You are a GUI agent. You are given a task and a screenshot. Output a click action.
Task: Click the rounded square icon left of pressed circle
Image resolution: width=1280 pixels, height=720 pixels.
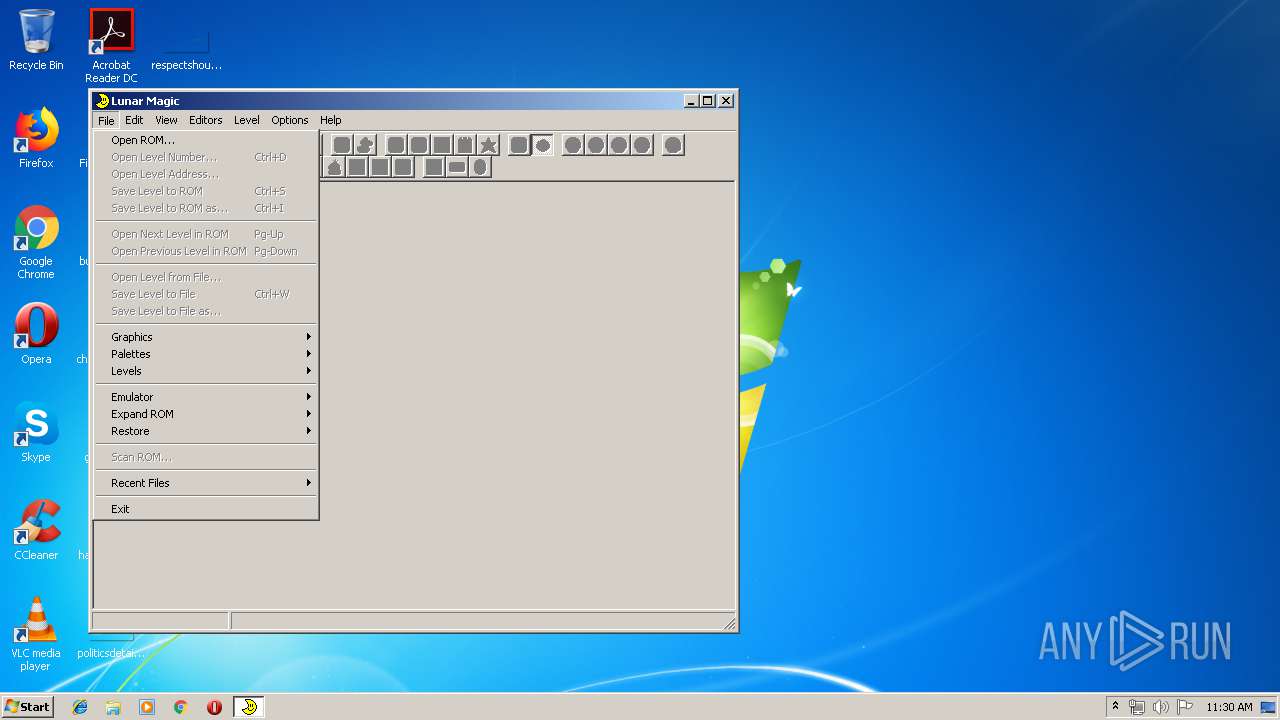(519, 145)
